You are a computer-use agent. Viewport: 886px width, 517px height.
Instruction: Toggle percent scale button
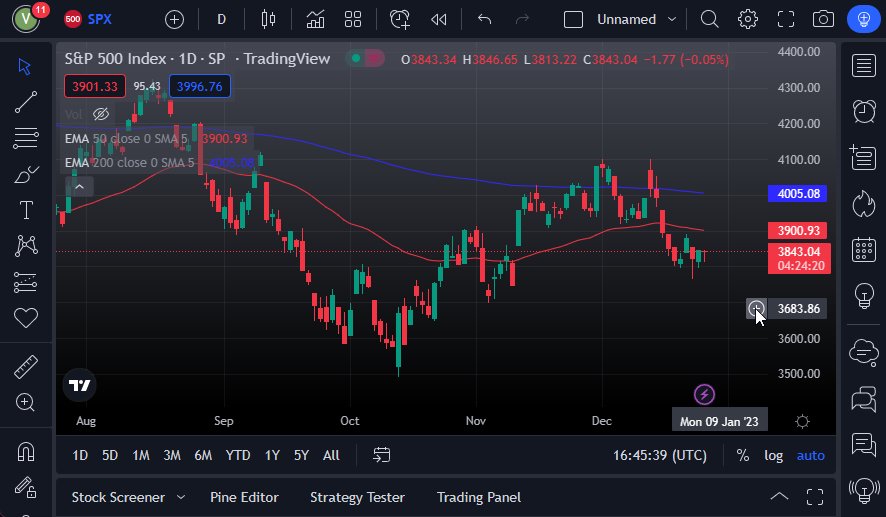pyautogui.click(x=742, y=455)
